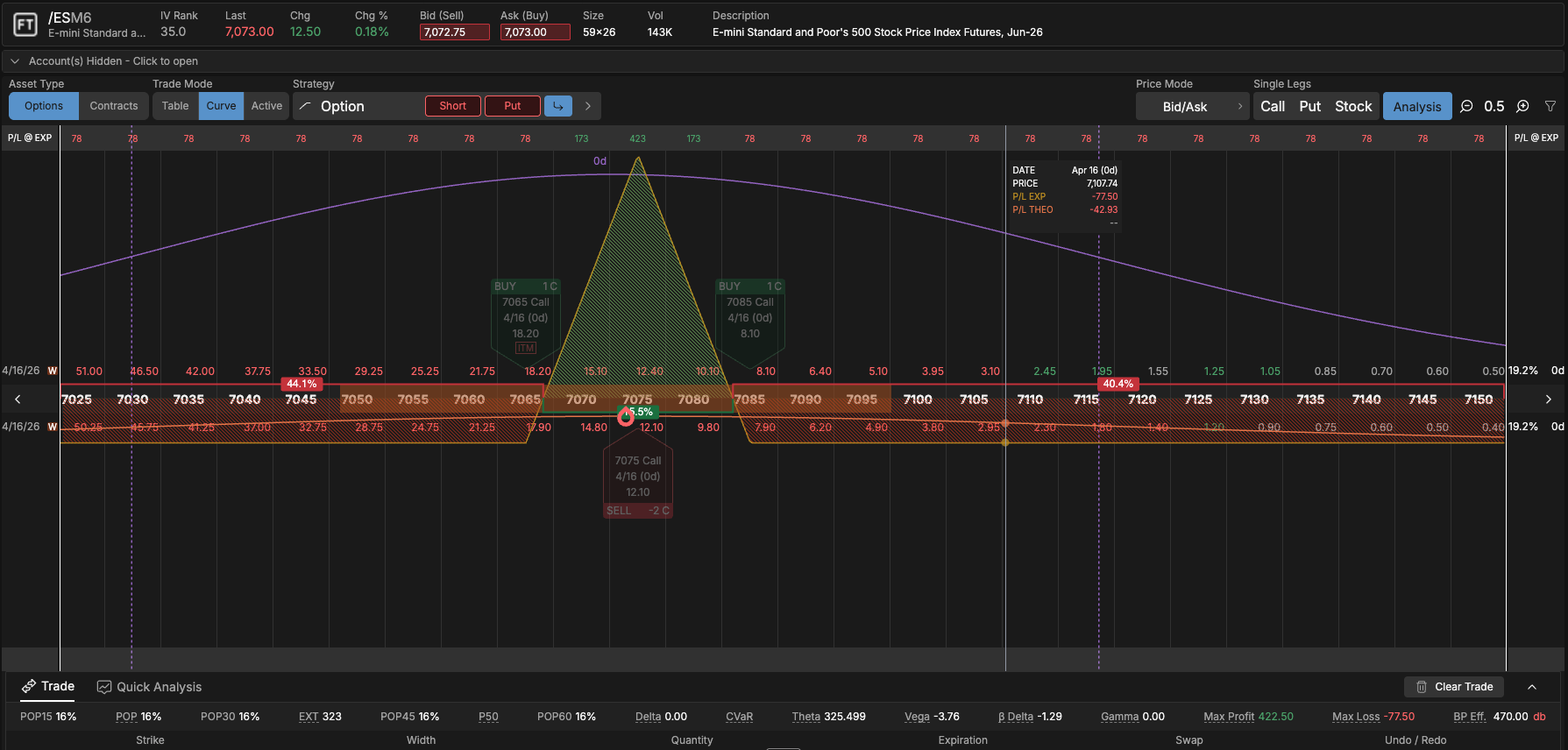The image size is (1568, 750).
Task: Click the blue swap arrow button
Action: 558,106
